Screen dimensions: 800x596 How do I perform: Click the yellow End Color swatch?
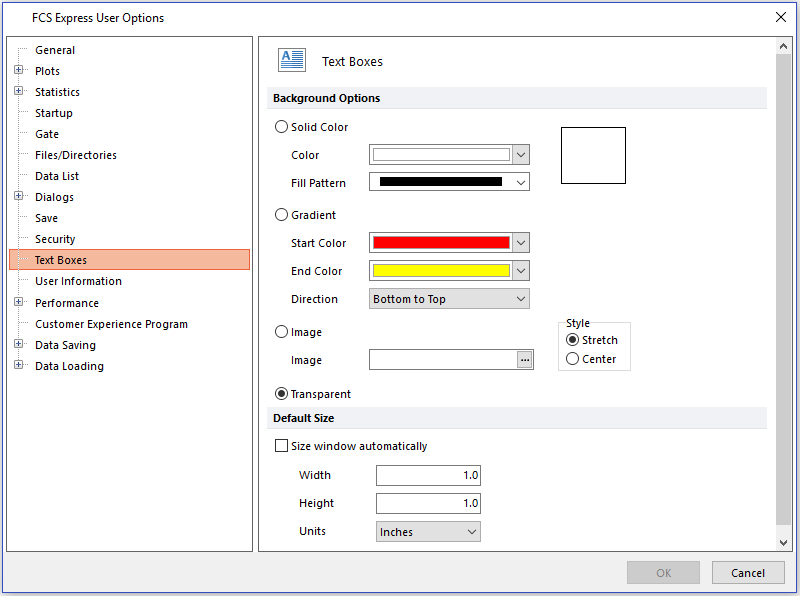click(x=441, y=271)
